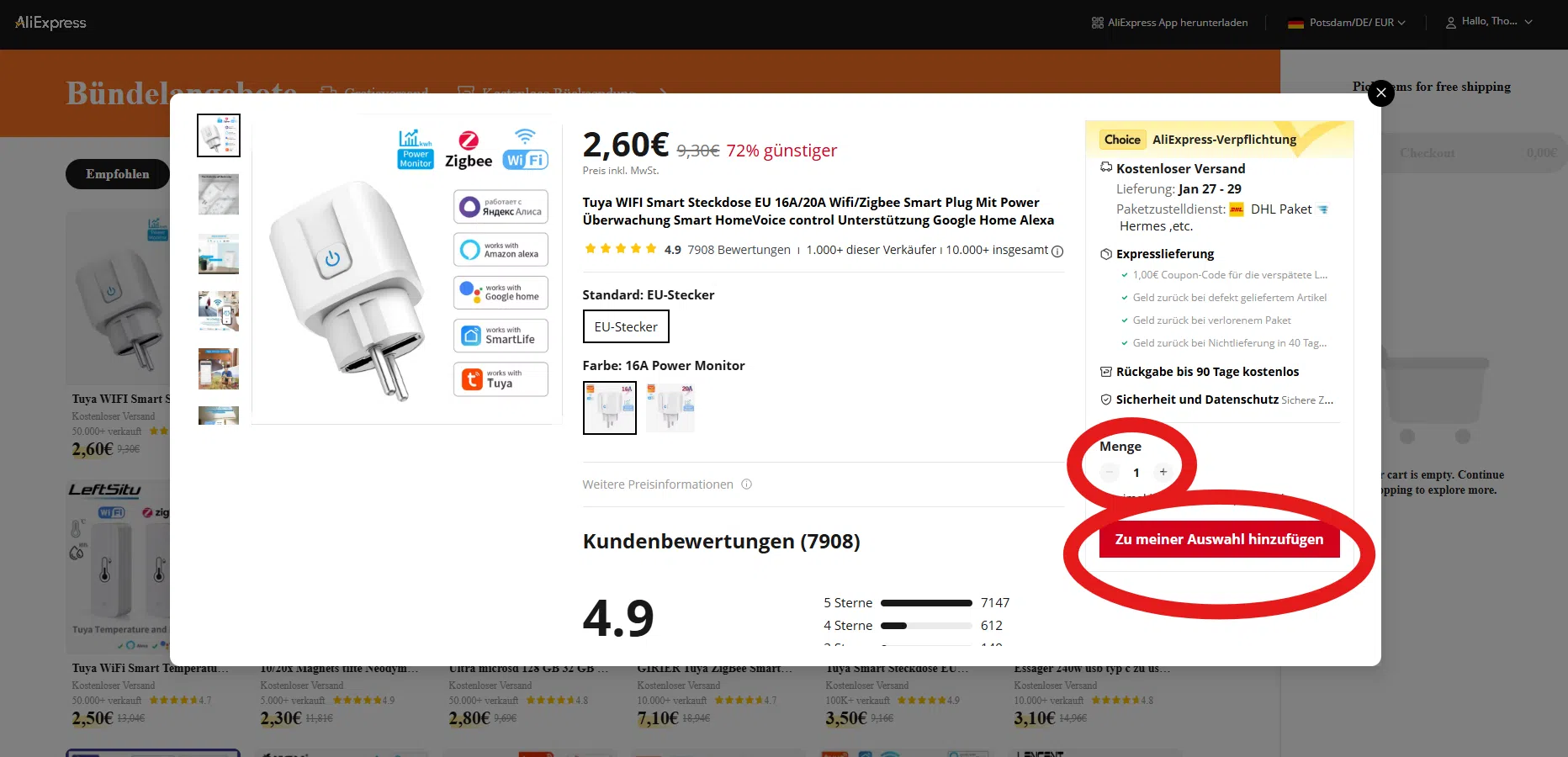The image size is (1568, 757).
Task: Click the star rating next to 4.9
Action: point(620,249)
